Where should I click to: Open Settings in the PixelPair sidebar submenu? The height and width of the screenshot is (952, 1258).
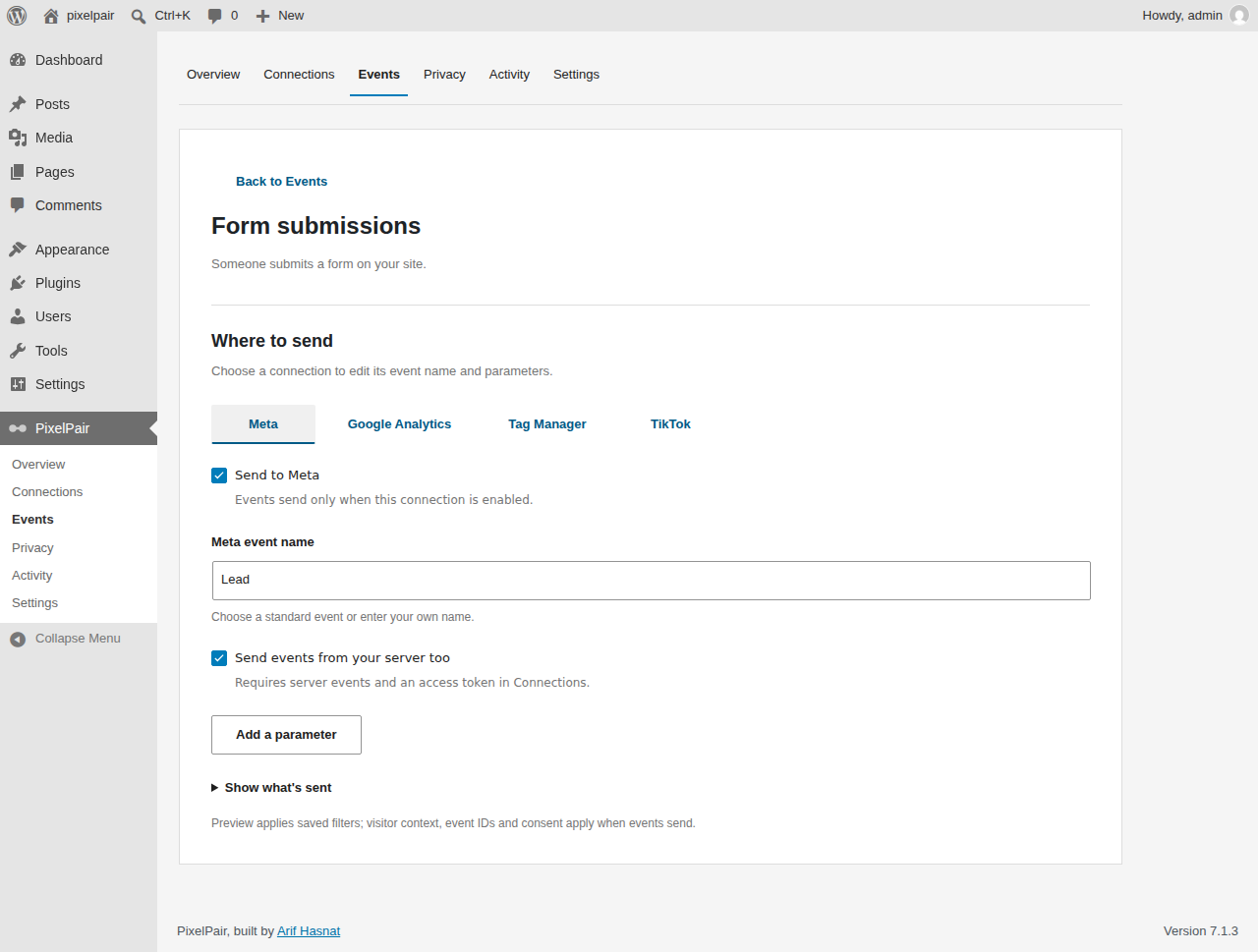coord(34,603)
